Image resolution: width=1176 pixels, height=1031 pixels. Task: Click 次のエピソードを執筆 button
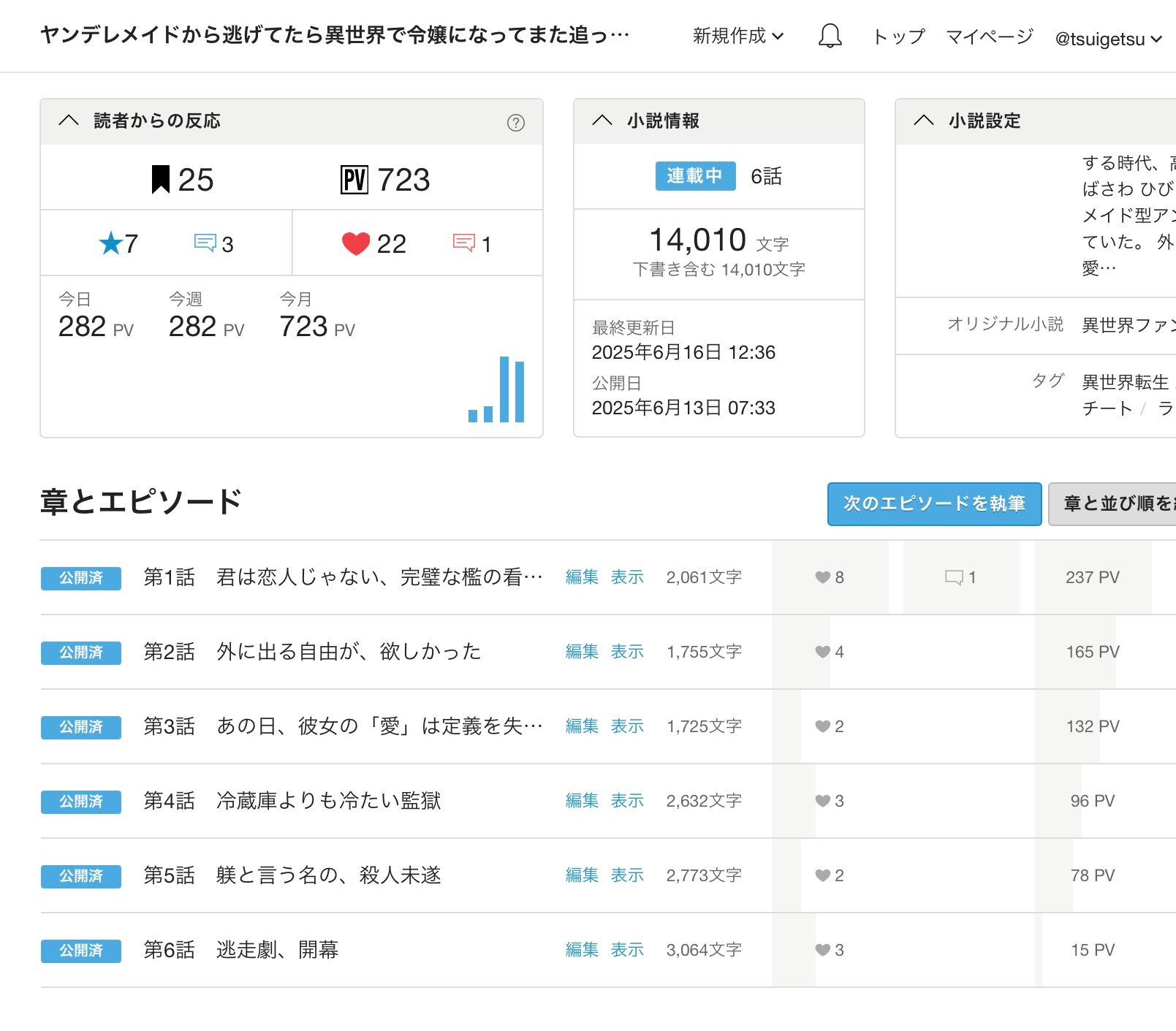click(934, 503)
